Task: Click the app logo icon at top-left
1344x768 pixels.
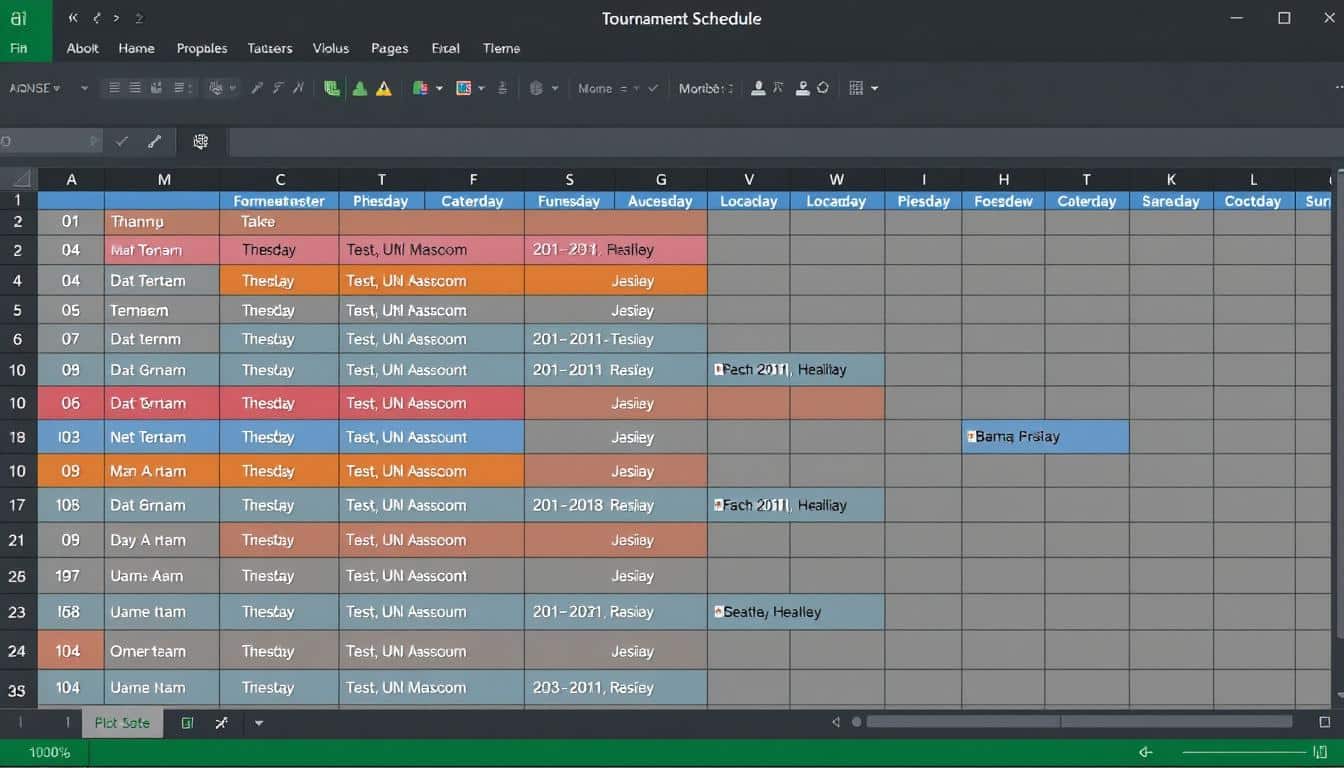Action: coord(18,16)
